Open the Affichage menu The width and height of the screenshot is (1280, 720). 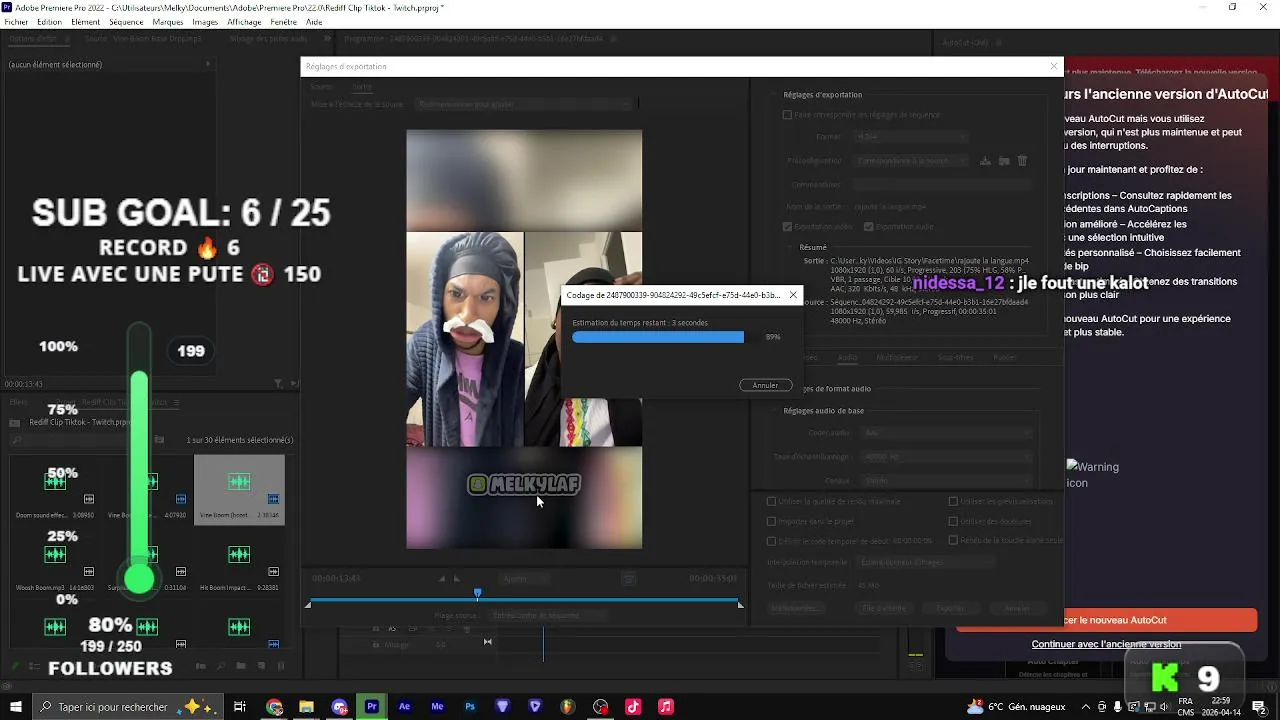click(245, 21)
